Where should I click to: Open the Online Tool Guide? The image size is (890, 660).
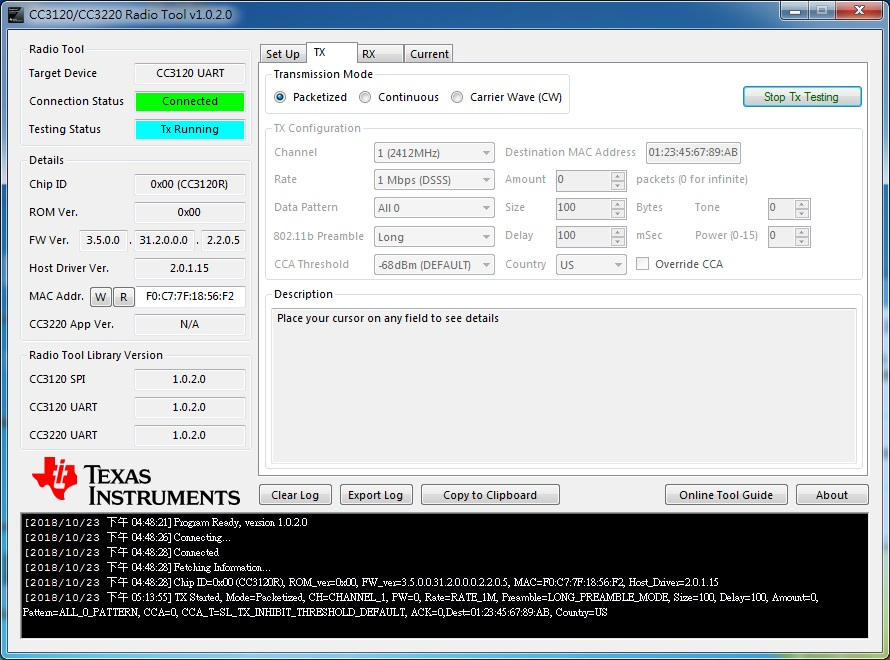726,495
